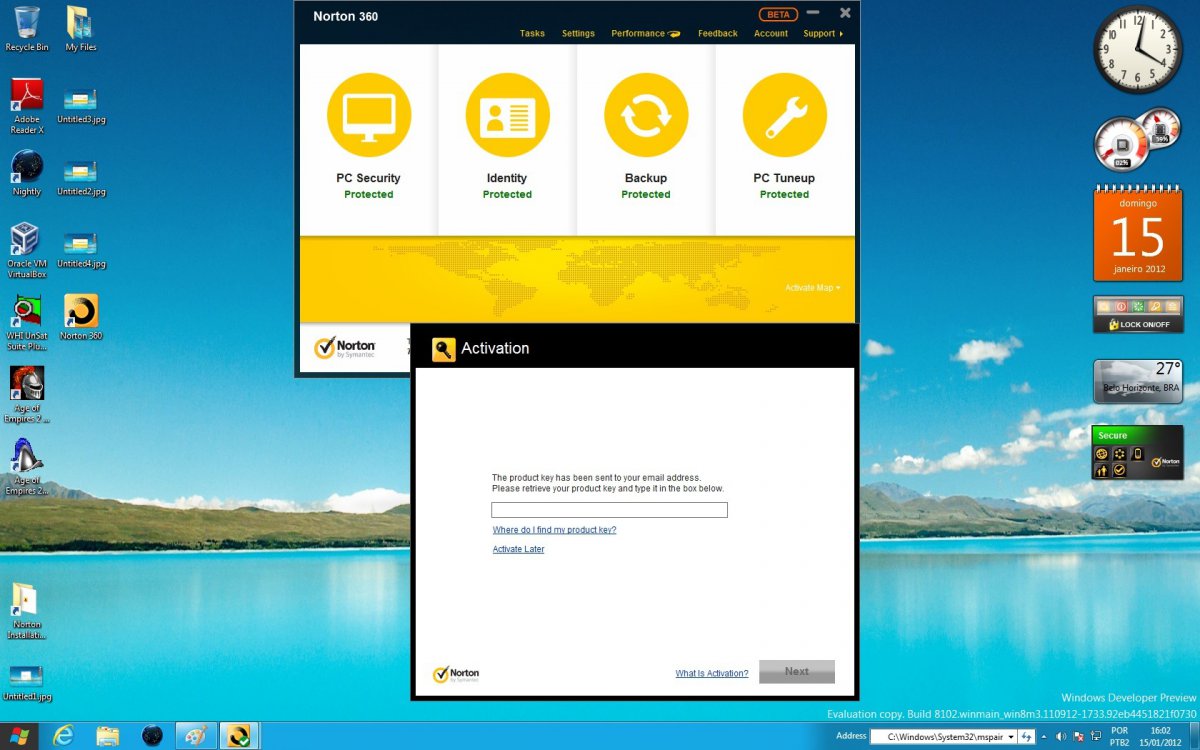1200x750 pixels.
Task: Launch the Nightly browser desktop shortcut
Action: coord(27,172)
